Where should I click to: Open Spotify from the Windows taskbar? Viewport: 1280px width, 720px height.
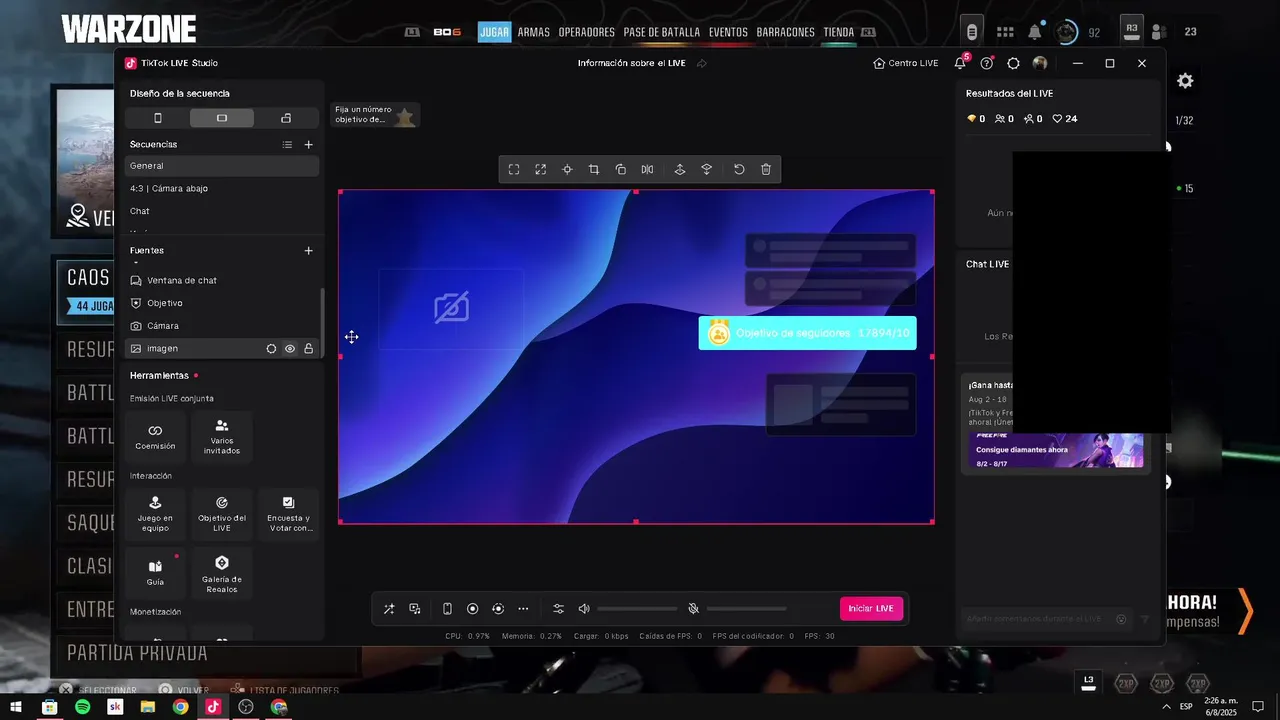(x=82, y=707)
